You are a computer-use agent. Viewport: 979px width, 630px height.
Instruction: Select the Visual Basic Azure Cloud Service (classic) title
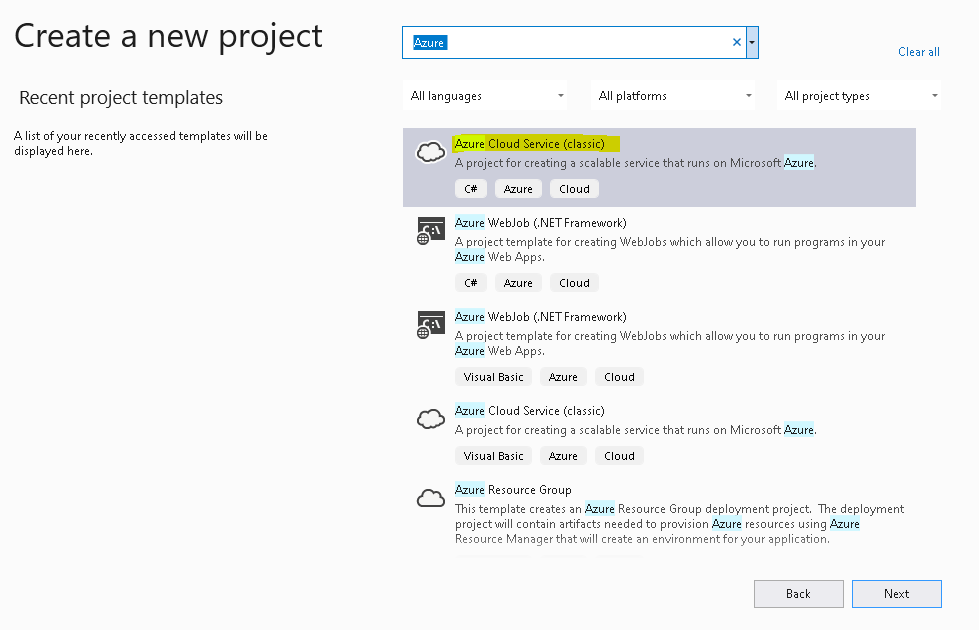(x=529, y=411)
